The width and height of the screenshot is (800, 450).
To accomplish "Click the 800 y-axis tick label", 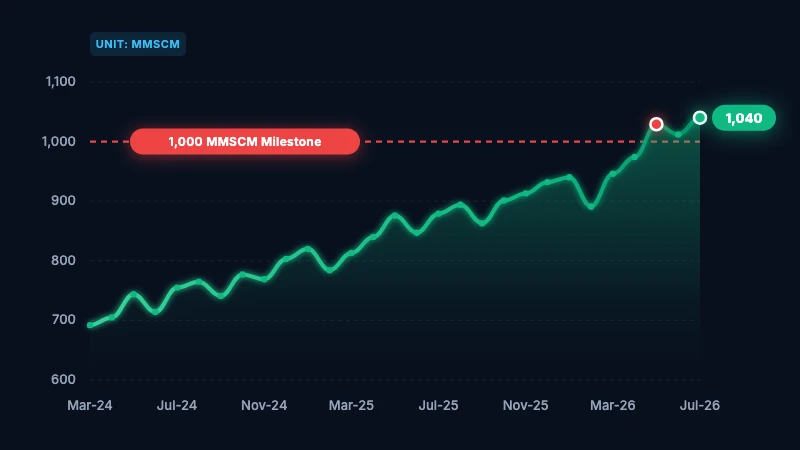I will 63,260.
